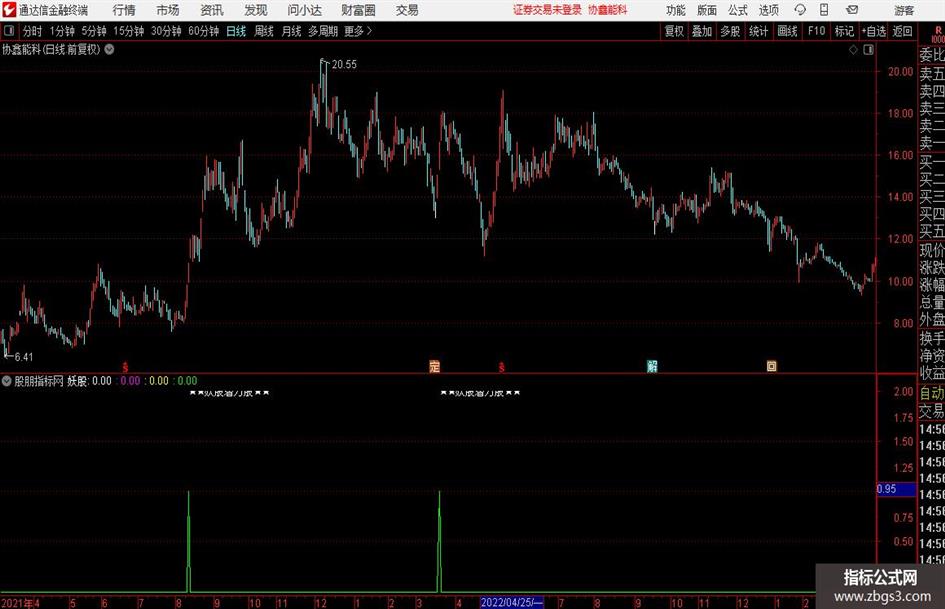Toggle the left sidebar panel icon
The height and width of the screenshot is (609, 945).
click(x=8, y=31)
